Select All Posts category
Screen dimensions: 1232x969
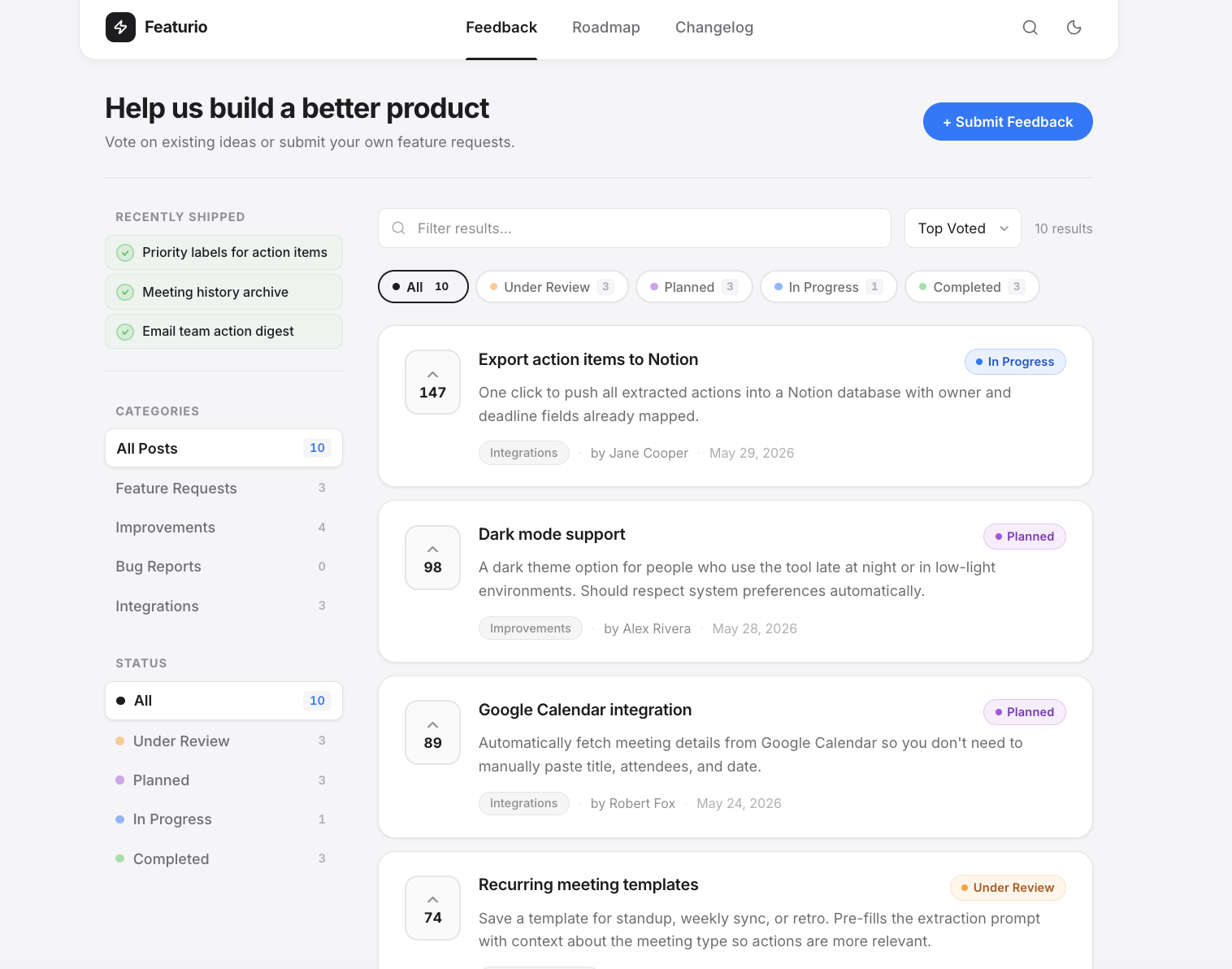223,448
